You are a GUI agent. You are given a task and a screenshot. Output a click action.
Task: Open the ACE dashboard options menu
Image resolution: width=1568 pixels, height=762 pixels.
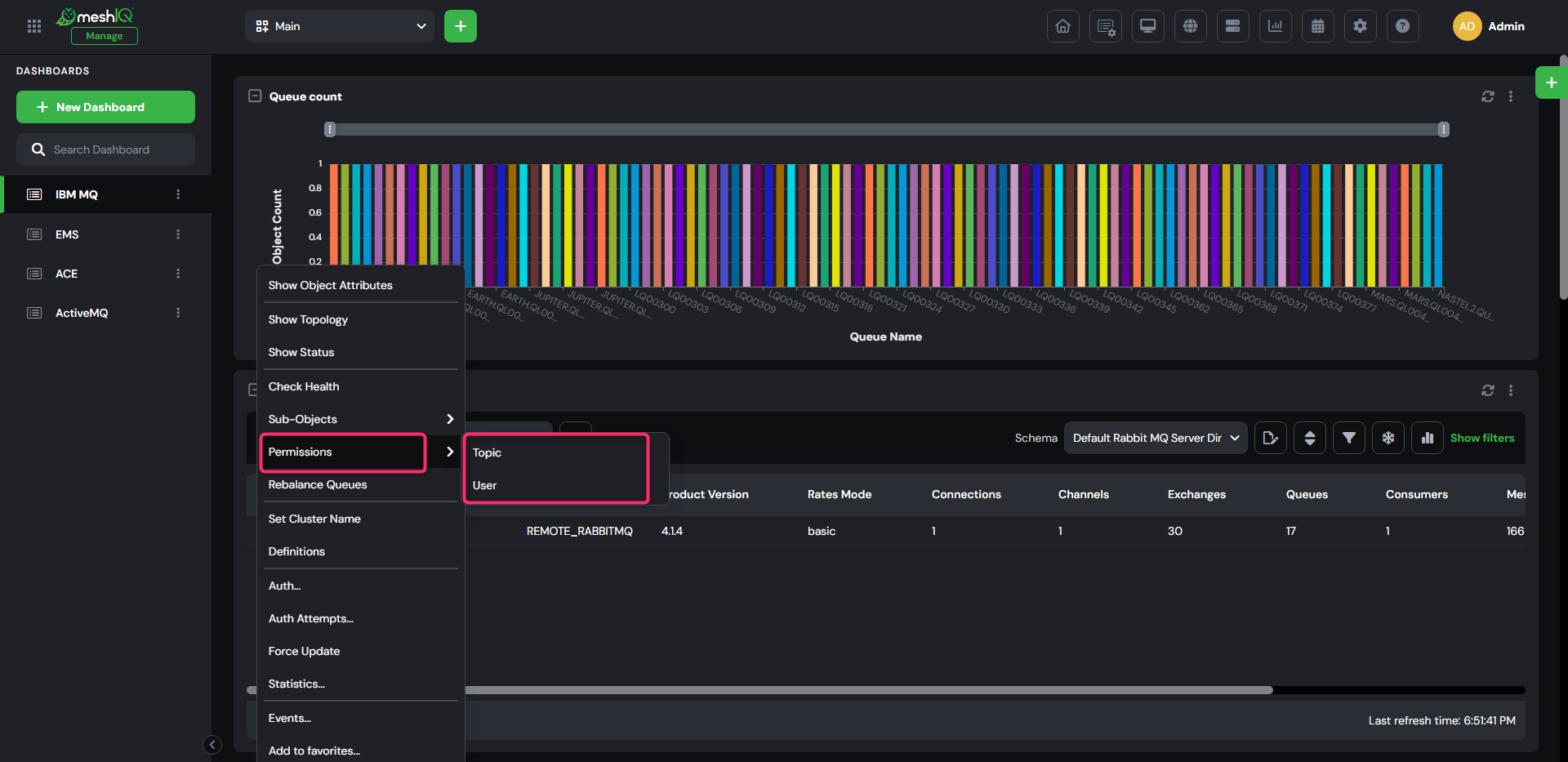178,274
